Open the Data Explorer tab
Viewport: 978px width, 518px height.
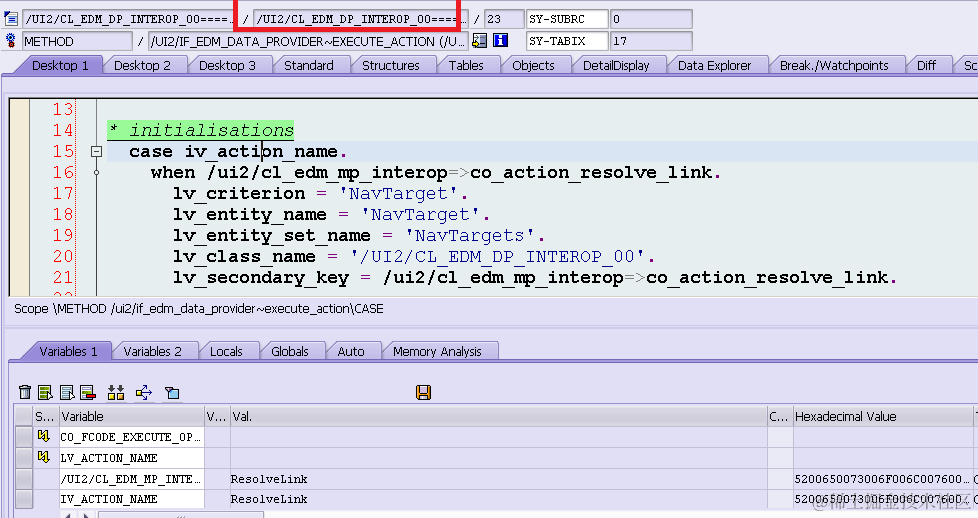point(714,66)
